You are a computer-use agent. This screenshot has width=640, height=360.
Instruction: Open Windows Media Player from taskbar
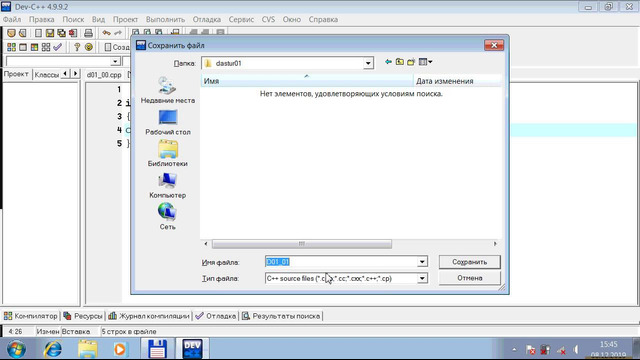pos(120,349)
